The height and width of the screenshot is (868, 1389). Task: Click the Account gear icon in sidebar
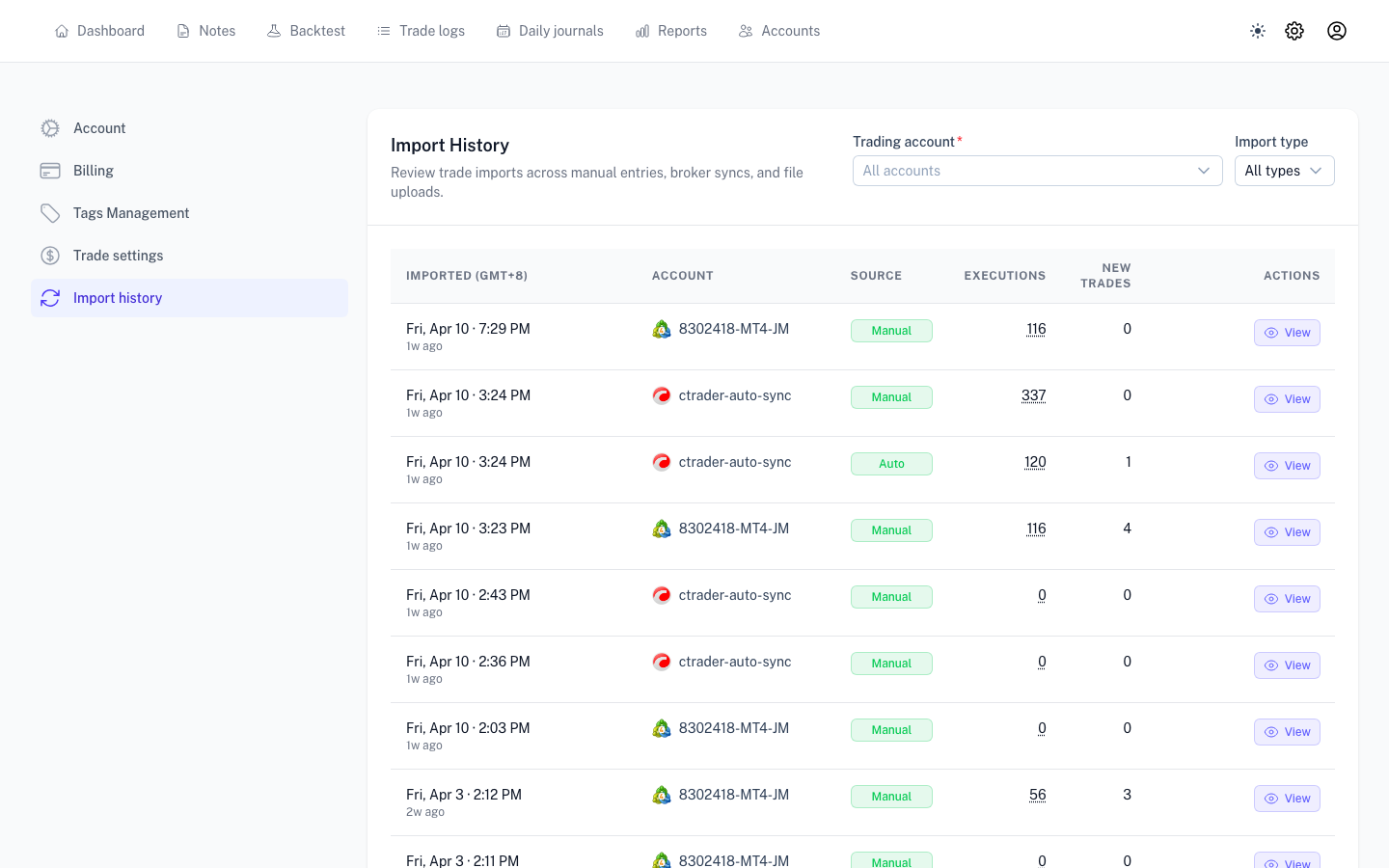(x=50, y=128)
